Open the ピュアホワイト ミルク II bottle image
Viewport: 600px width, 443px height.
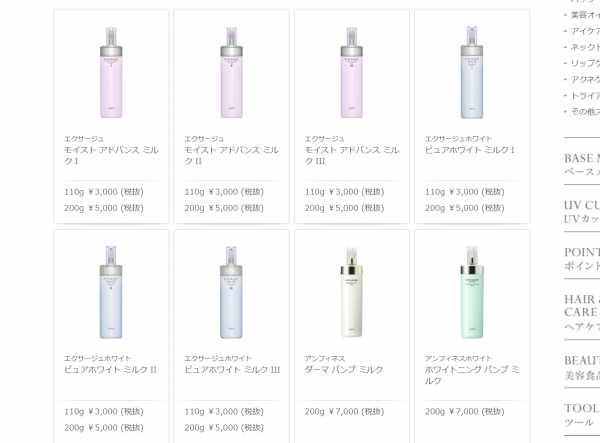click(x=111, y=292)
